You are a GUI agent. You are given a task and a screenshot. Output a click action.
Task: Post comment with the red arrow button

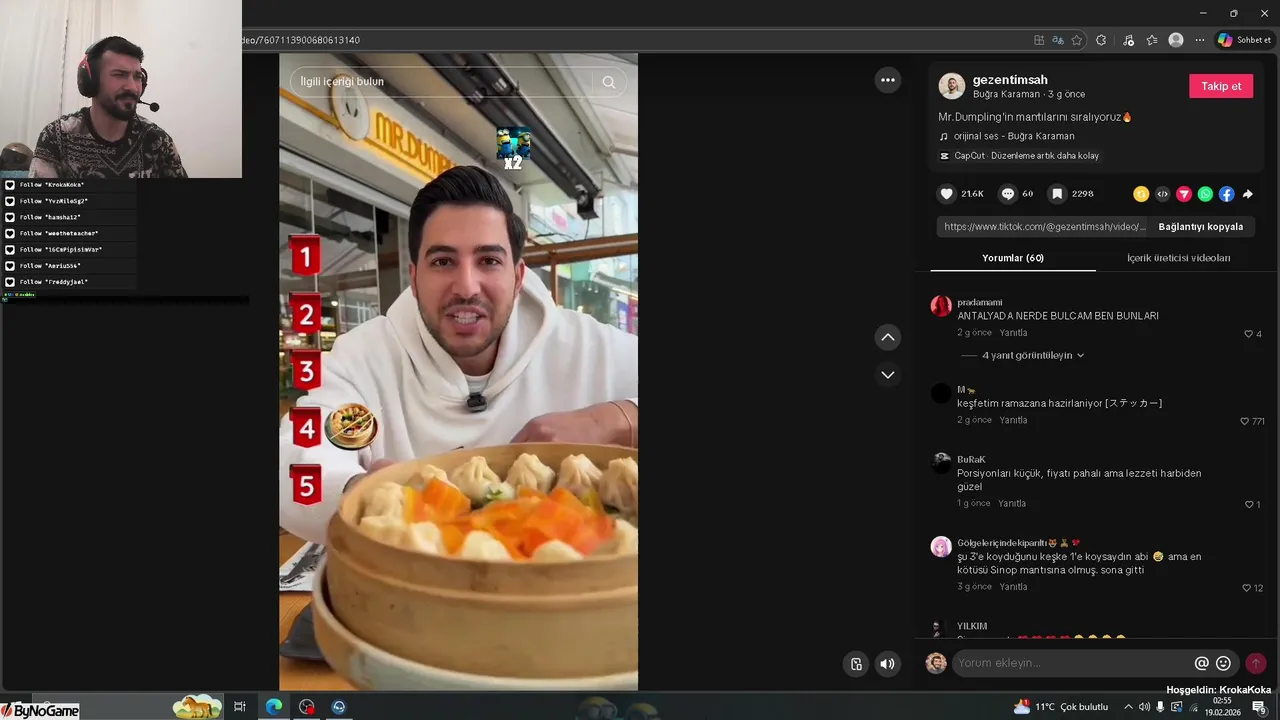pyautogui.click(x=1256, y=663)
